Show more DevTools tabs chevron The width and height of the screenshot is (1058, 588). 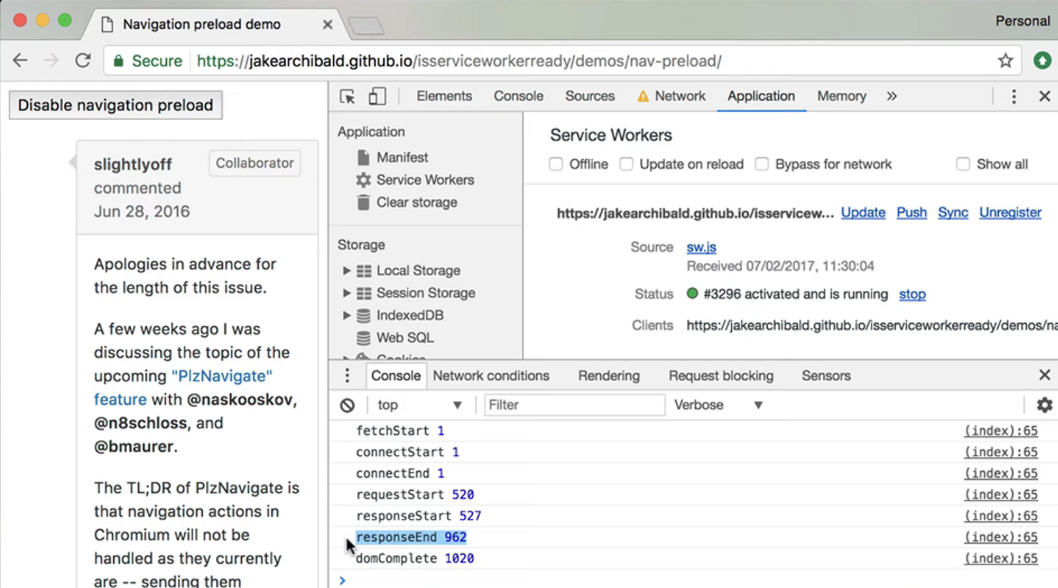click(891, 97)
